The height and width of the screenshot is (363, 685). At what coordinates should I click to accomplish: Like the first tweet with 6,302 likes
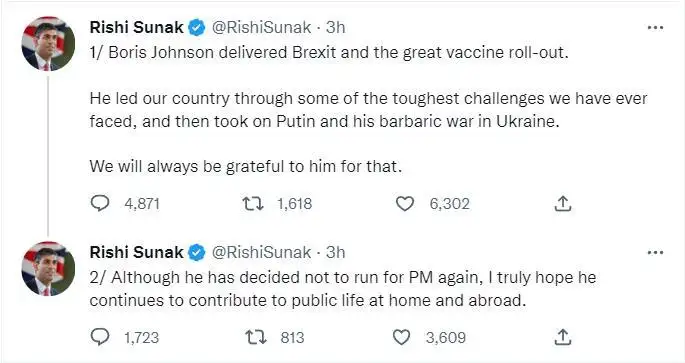point(405,204)
